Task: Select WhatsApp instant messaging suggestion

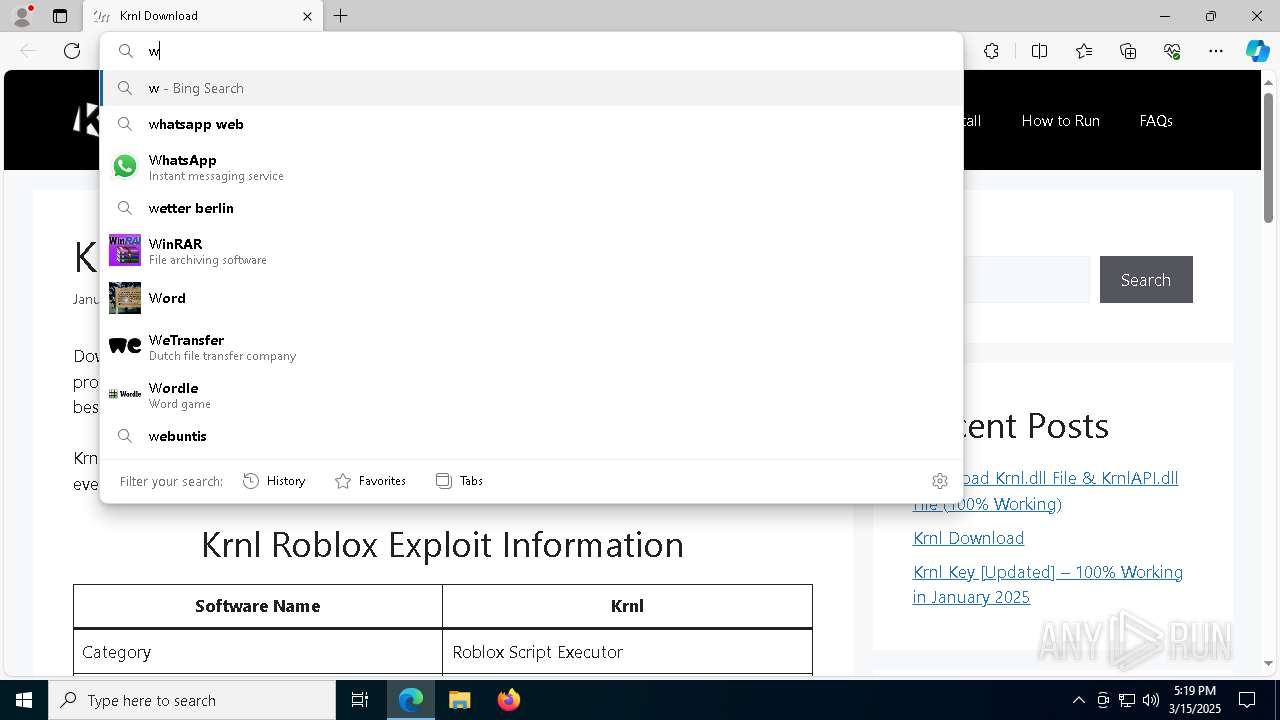Action: point(531,167)
